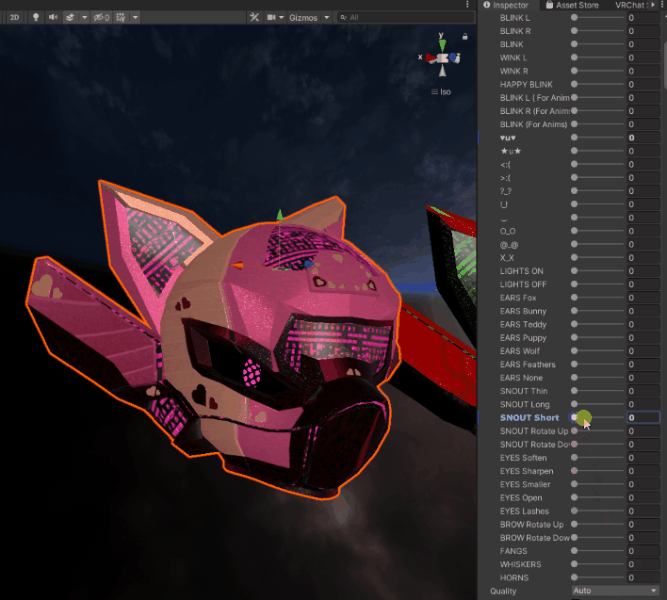Click the 'O_O' label

pyautogui.click(x=507, y=231)
